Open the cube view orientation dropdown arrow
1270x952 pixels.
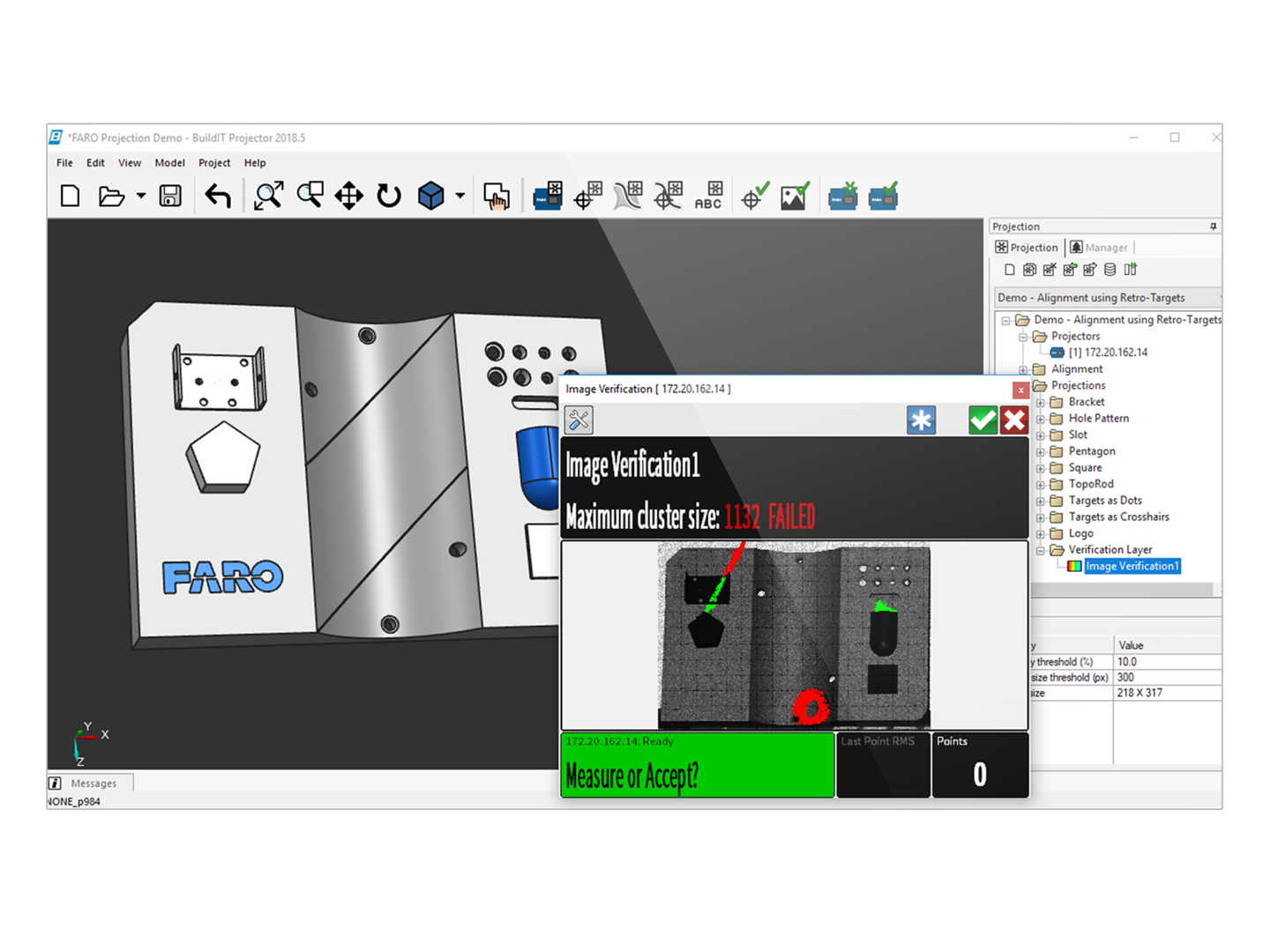(460, 196)
